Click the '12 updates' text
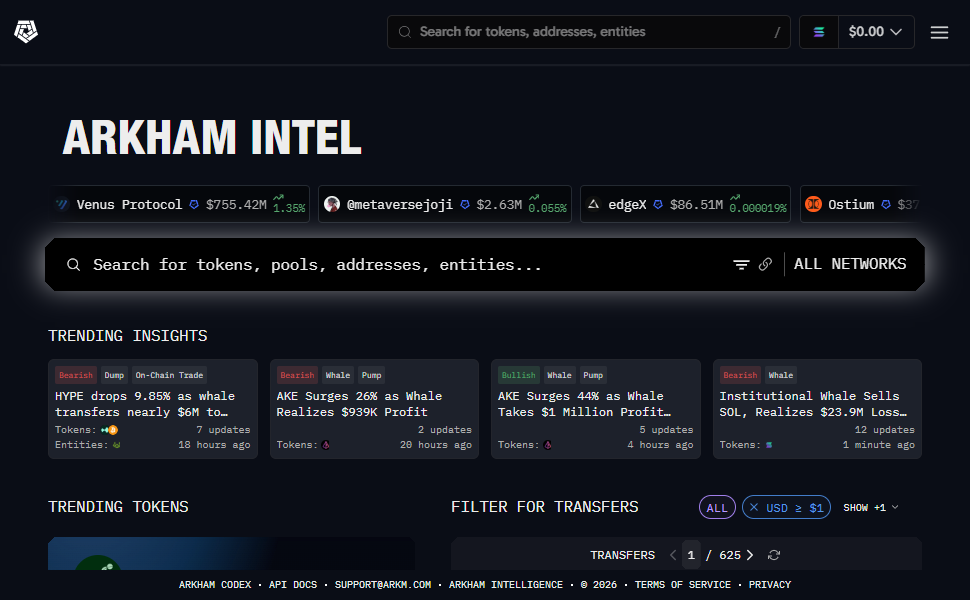 885,430
